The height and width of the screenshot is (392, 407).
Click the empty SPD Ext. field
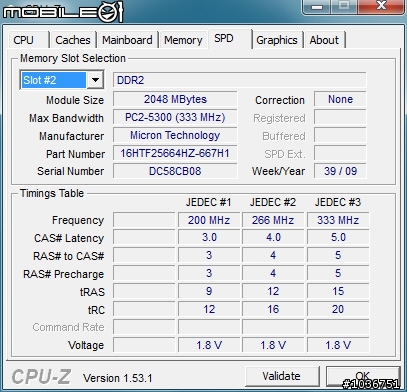(x=340, y=153)
